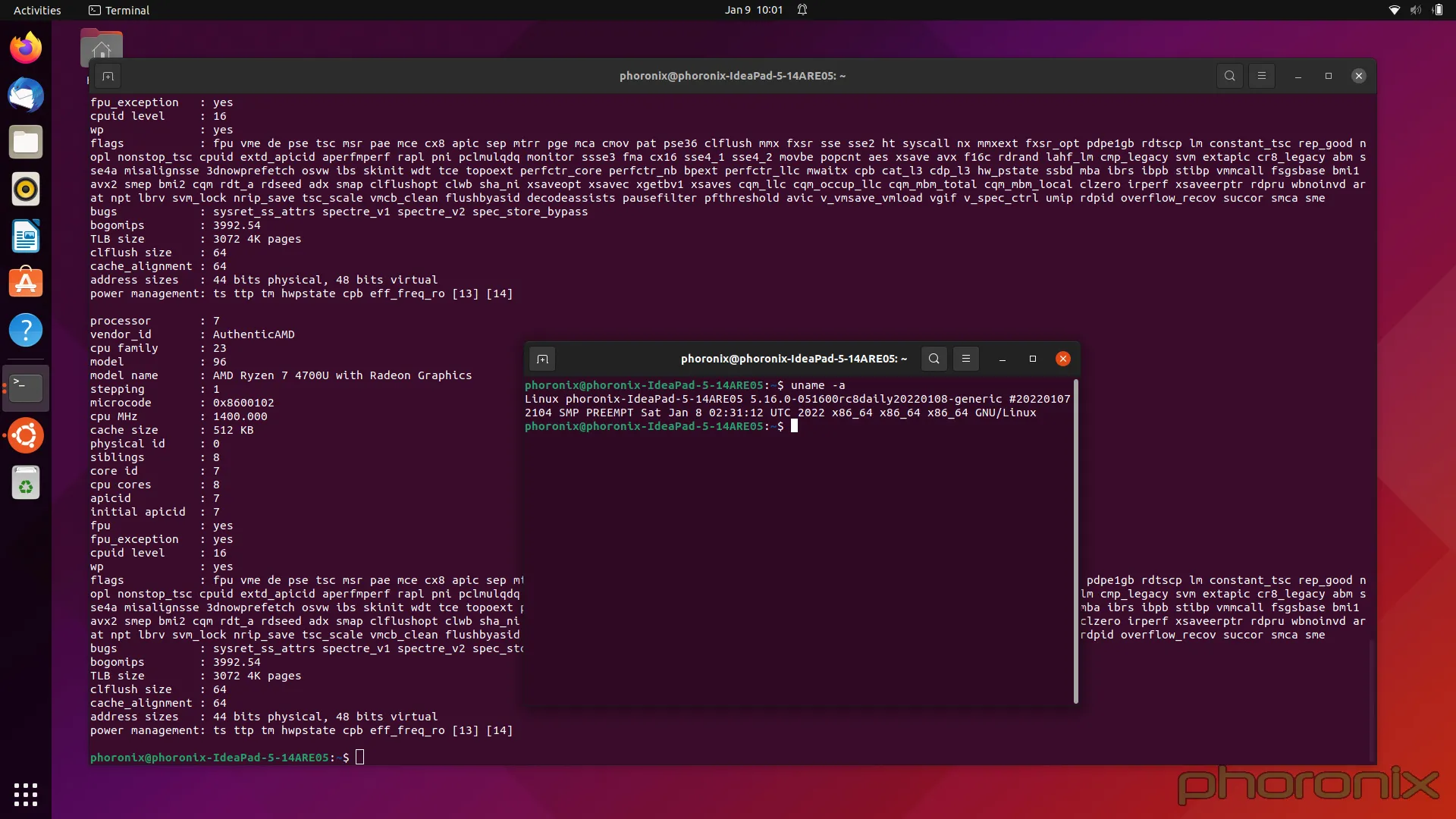Open hamburger menu in large terminal window

tap(1262, 76)
